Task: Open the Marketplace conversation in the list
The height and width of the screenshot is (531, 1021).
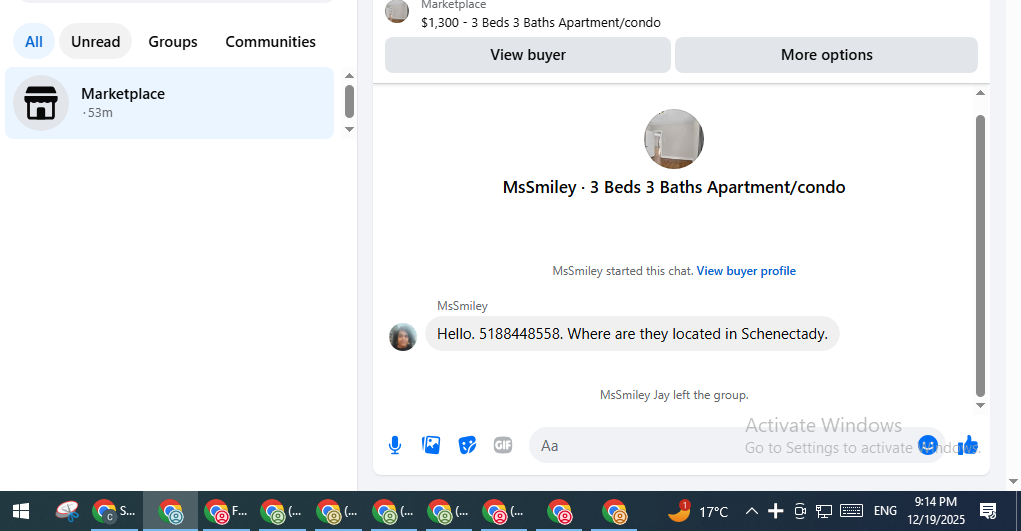Action: coord(169,103)
